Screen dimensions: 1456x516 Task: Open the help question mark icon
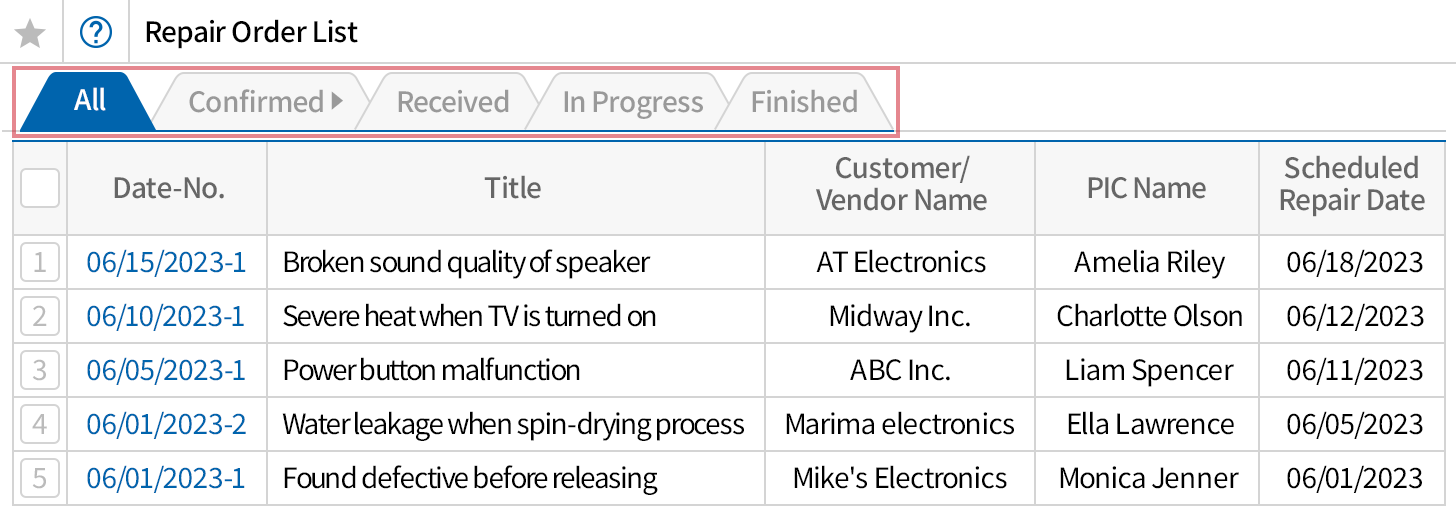96,33
